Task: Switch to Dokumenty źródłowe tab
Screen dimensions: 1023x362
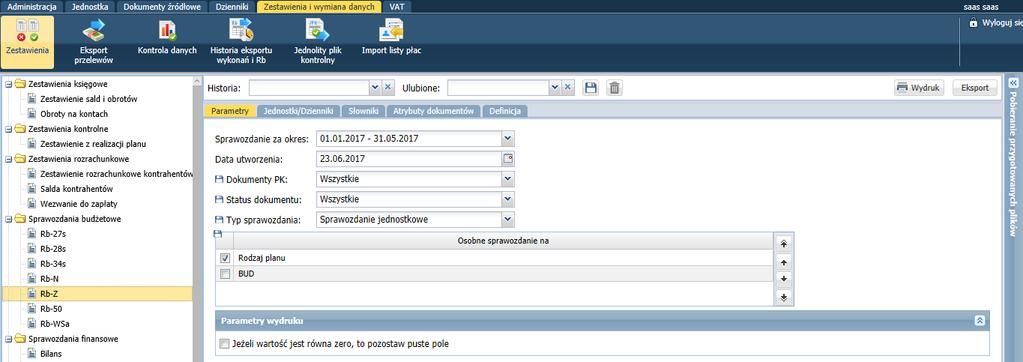Action: (161, 7)
